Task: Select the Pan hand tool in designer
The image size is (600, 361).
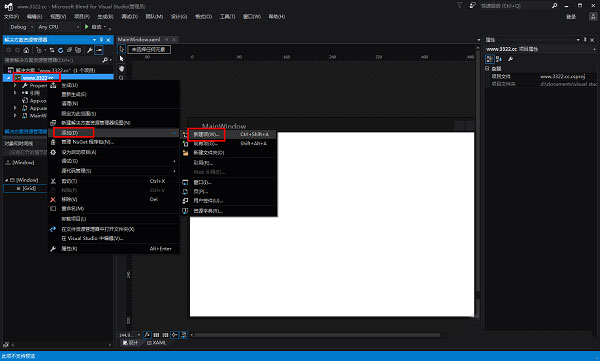Action: (x=122, y=69)
